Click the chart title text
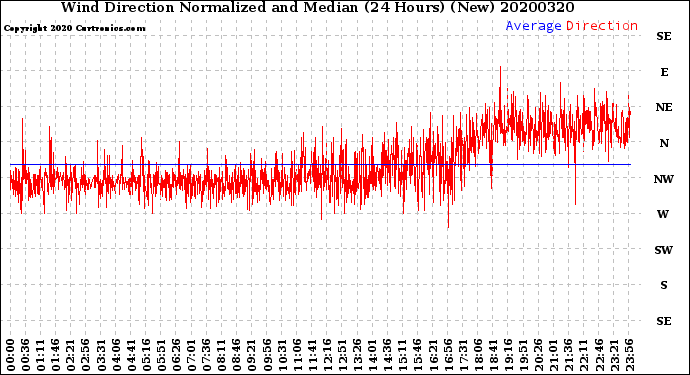The image size is (690, 375). click(317, 7)
